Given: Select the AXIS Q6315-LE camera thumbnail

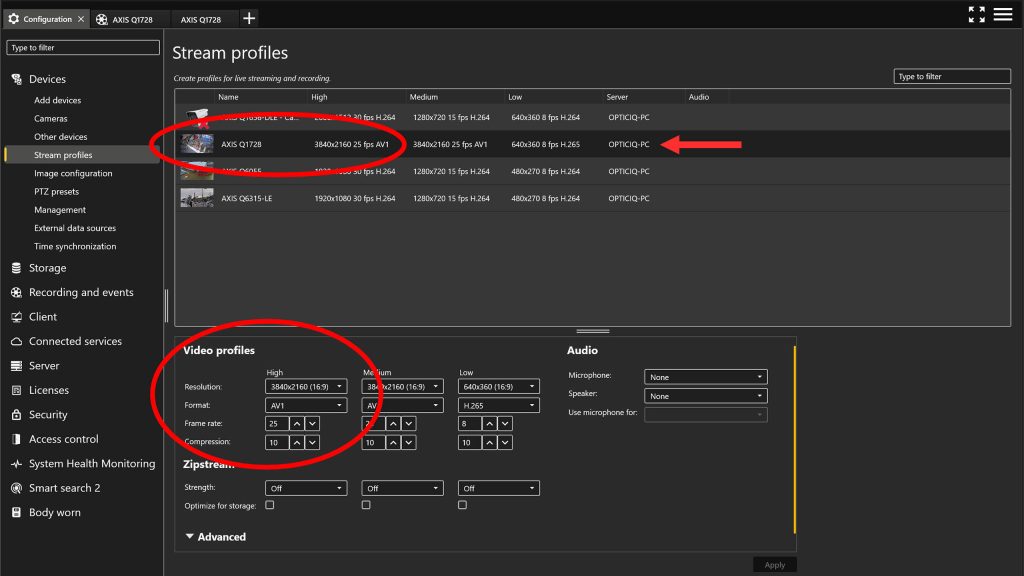Looking at the screenshot, I should (197, 198).
